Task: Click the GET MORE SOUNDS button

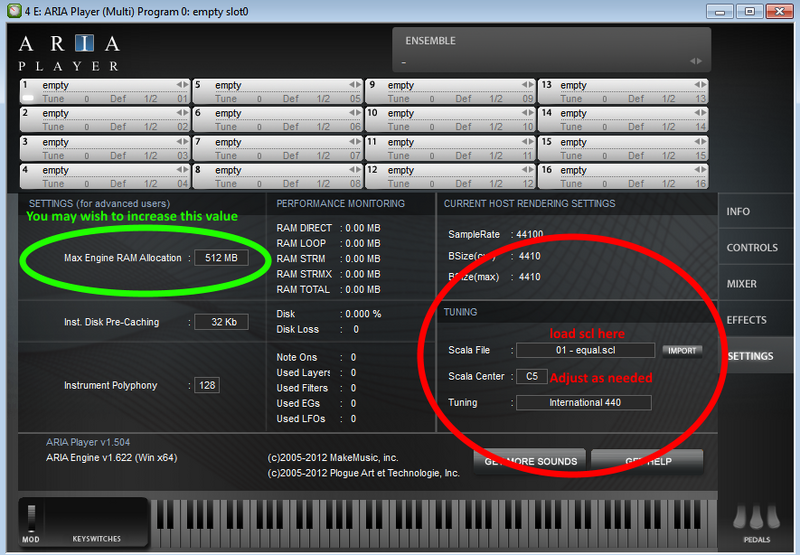Action: pyautogui.click(x=531, y=461)
